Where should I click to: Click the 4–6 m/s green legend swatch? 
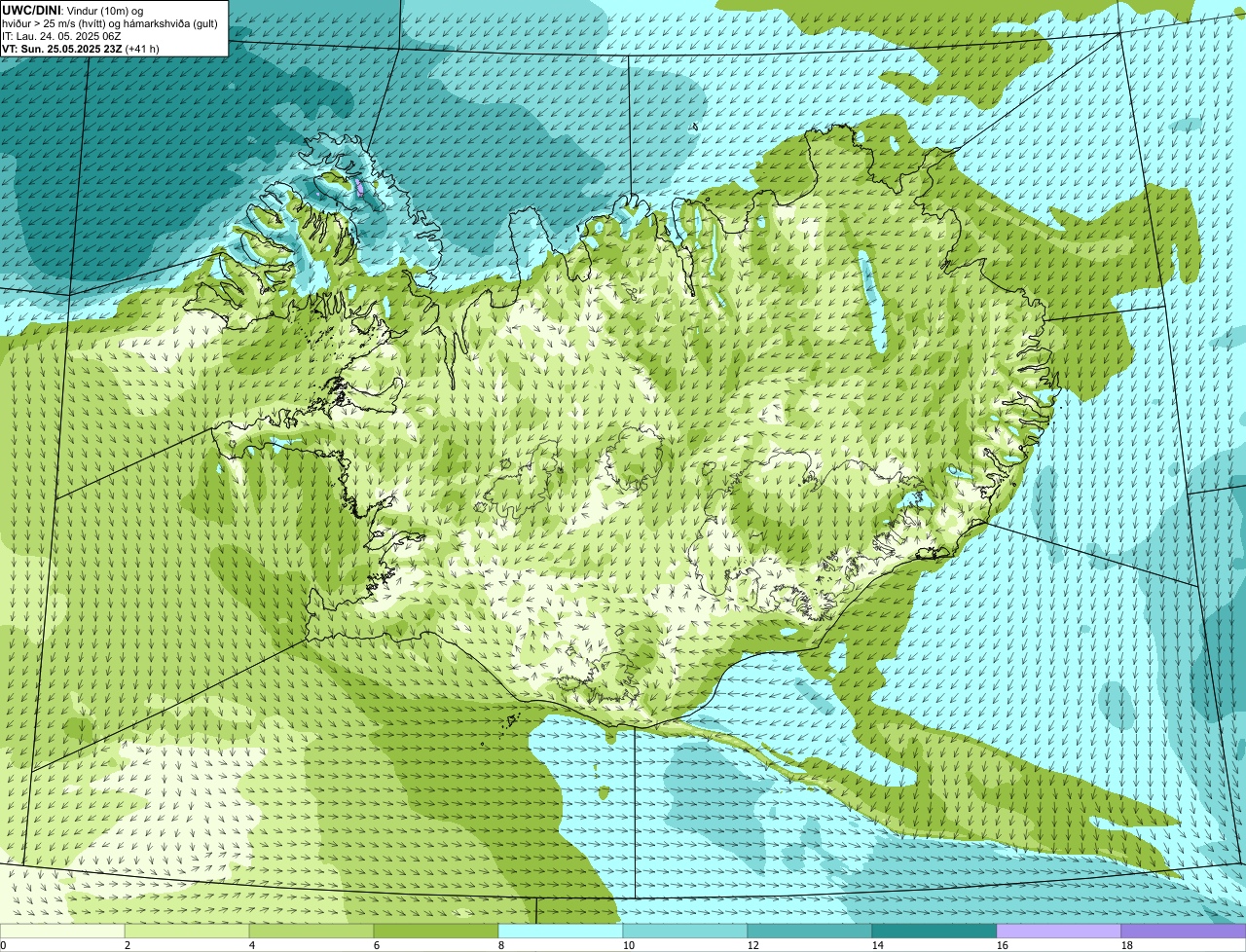[x=311, y=931]
